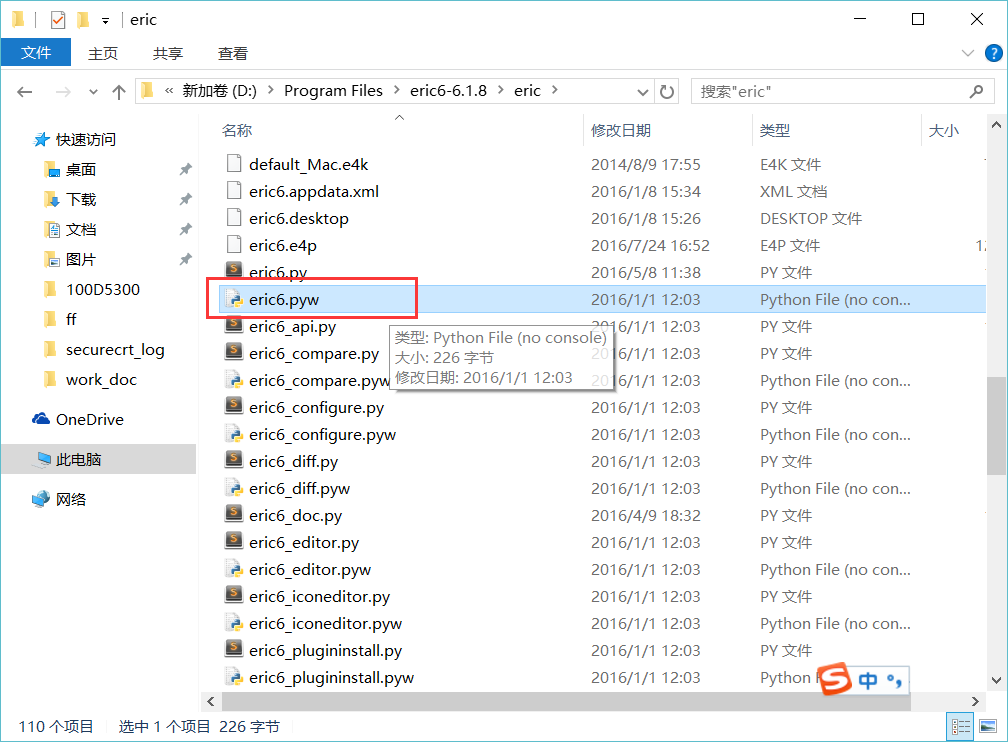The image size is (1008, 742).
Task: Click the eric6_editor.pyw file icon
Action: pyautogui.click(x=234, y=570)
